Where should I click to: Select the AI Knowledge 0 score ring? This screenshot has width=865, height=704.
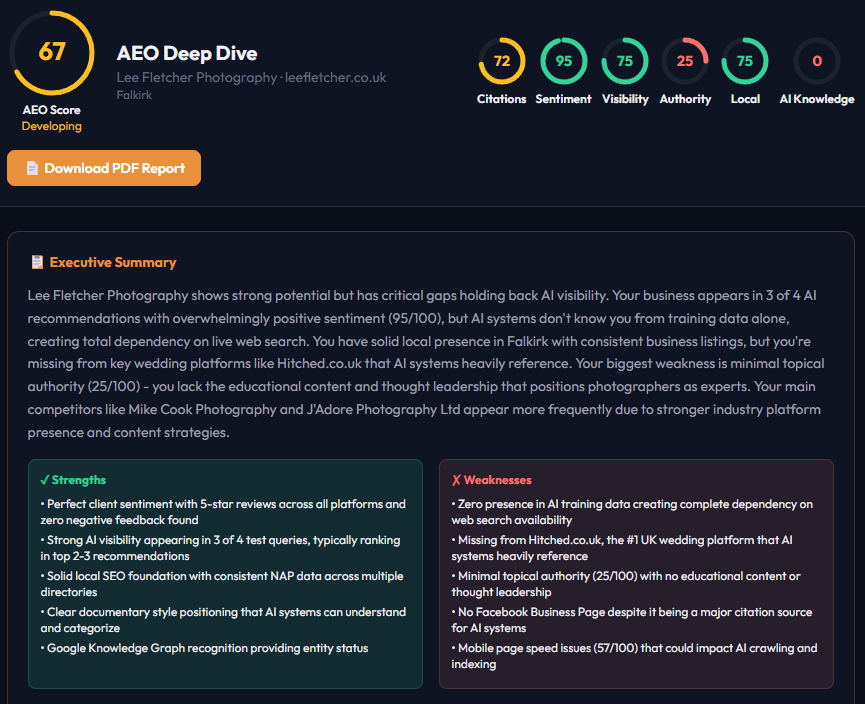[x=817, y=61]
